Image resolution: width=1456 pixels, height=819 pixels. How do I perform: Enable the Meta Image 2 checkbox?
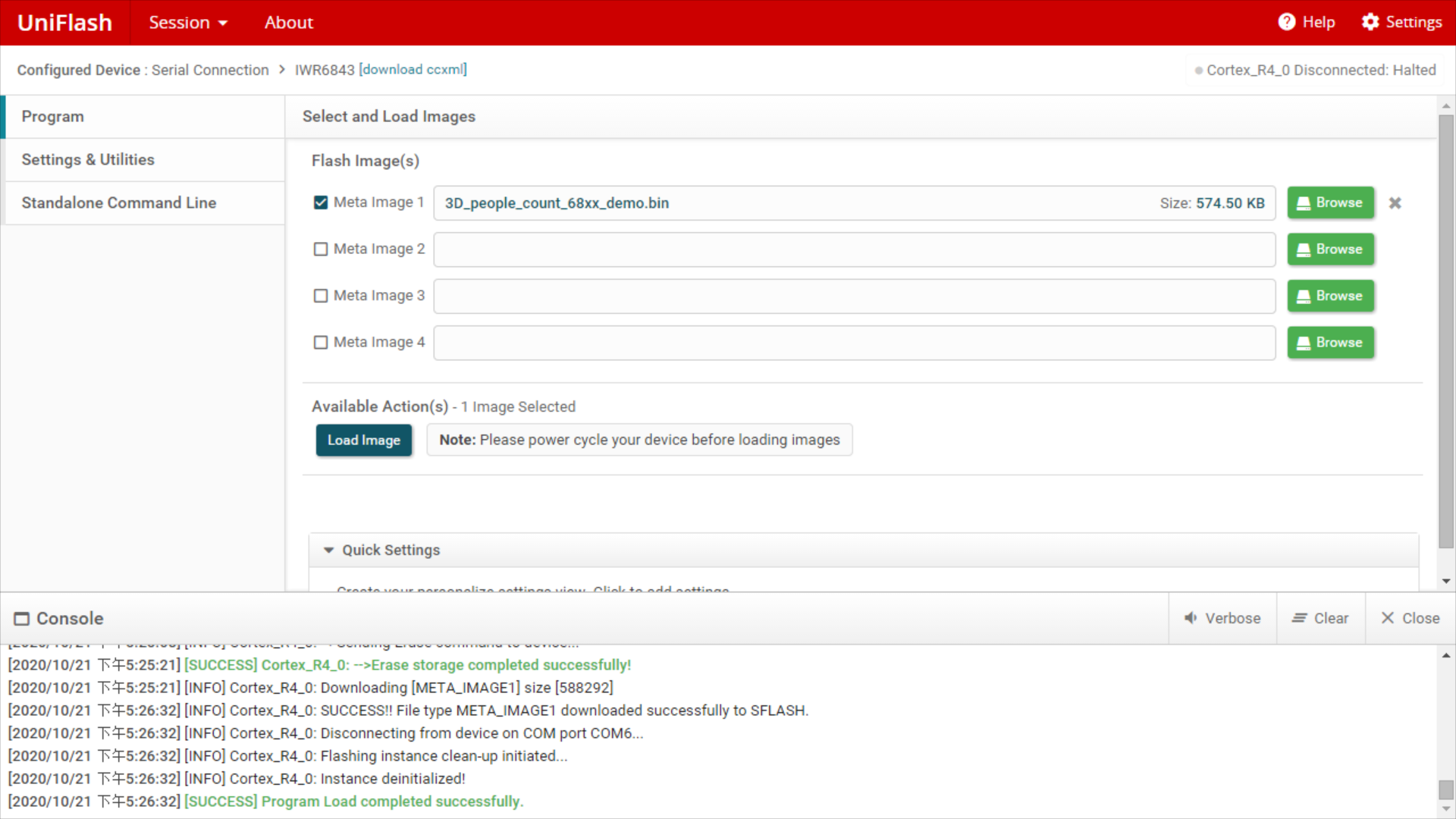coord(321,249)
